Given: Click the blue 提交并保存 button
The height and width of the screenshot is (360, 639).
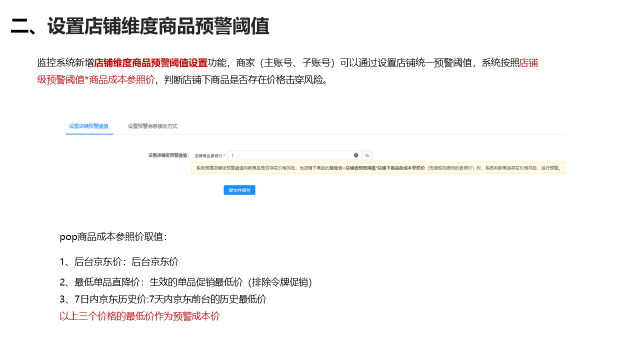Looking at the screenshot, I should pyautogui.click(x=239, y=190).
